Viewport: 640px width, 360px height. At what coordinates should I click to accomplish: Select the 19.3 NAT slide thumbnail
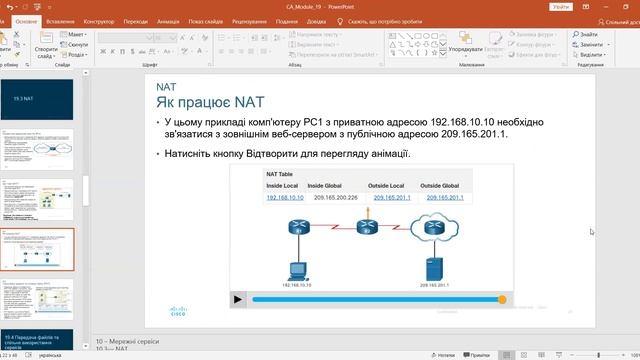(x=37, y=100)
